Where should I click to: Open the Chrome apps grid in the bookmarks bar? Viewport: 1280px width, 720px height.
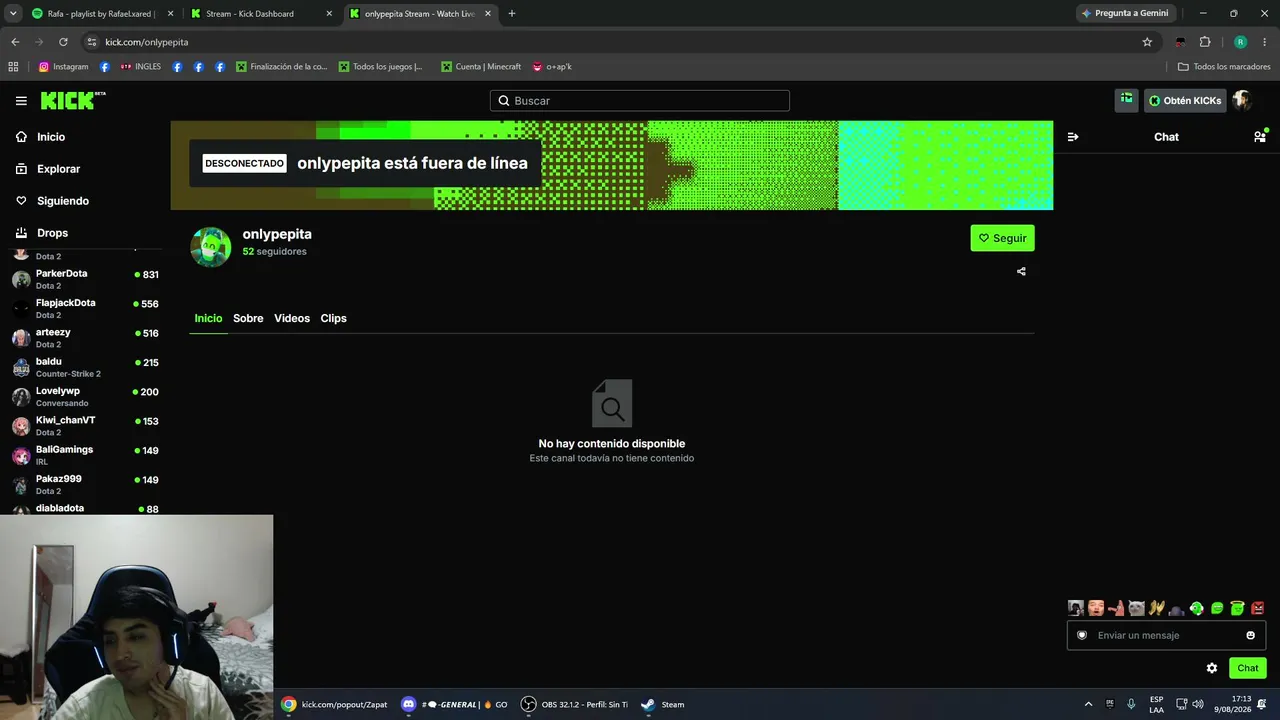[x=13, y=67]
